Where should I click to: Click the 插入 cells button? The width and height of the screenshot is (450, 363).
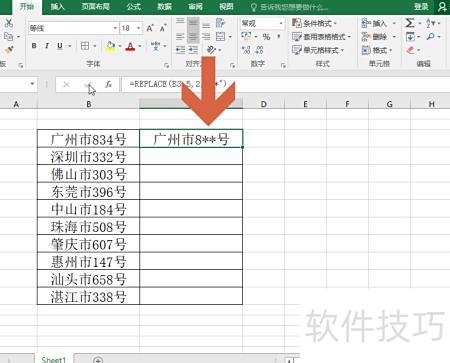point(379,23)
